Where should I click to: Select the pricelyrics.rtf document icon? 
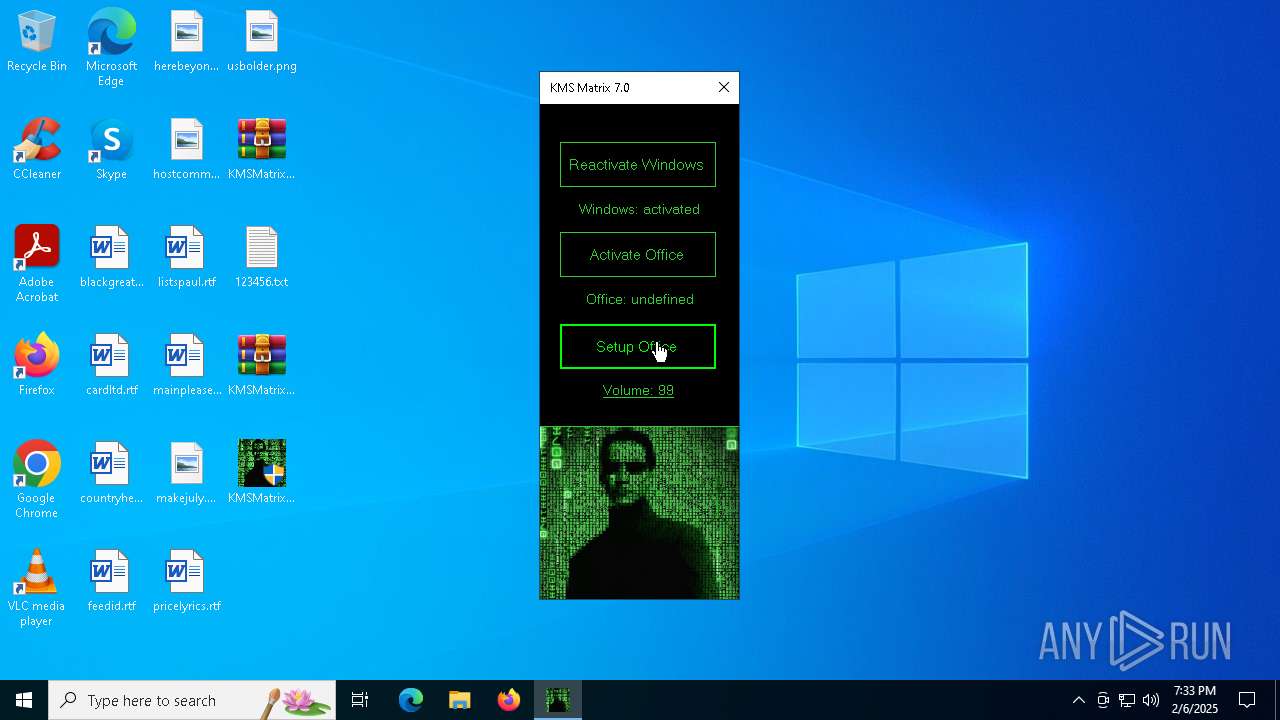[186, 583]
